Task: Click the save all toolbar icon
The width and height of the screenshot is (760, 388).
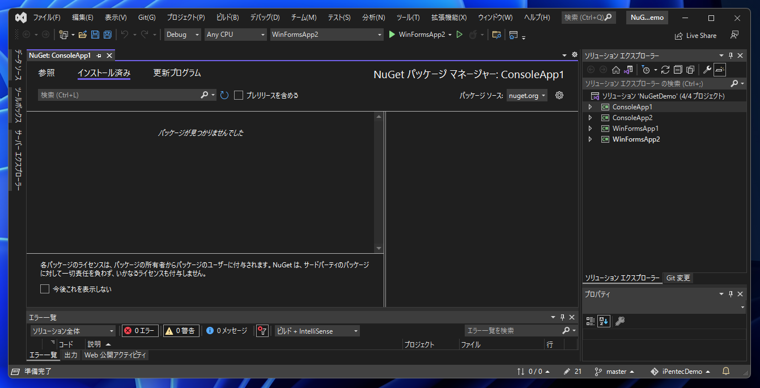Action: 108,35
